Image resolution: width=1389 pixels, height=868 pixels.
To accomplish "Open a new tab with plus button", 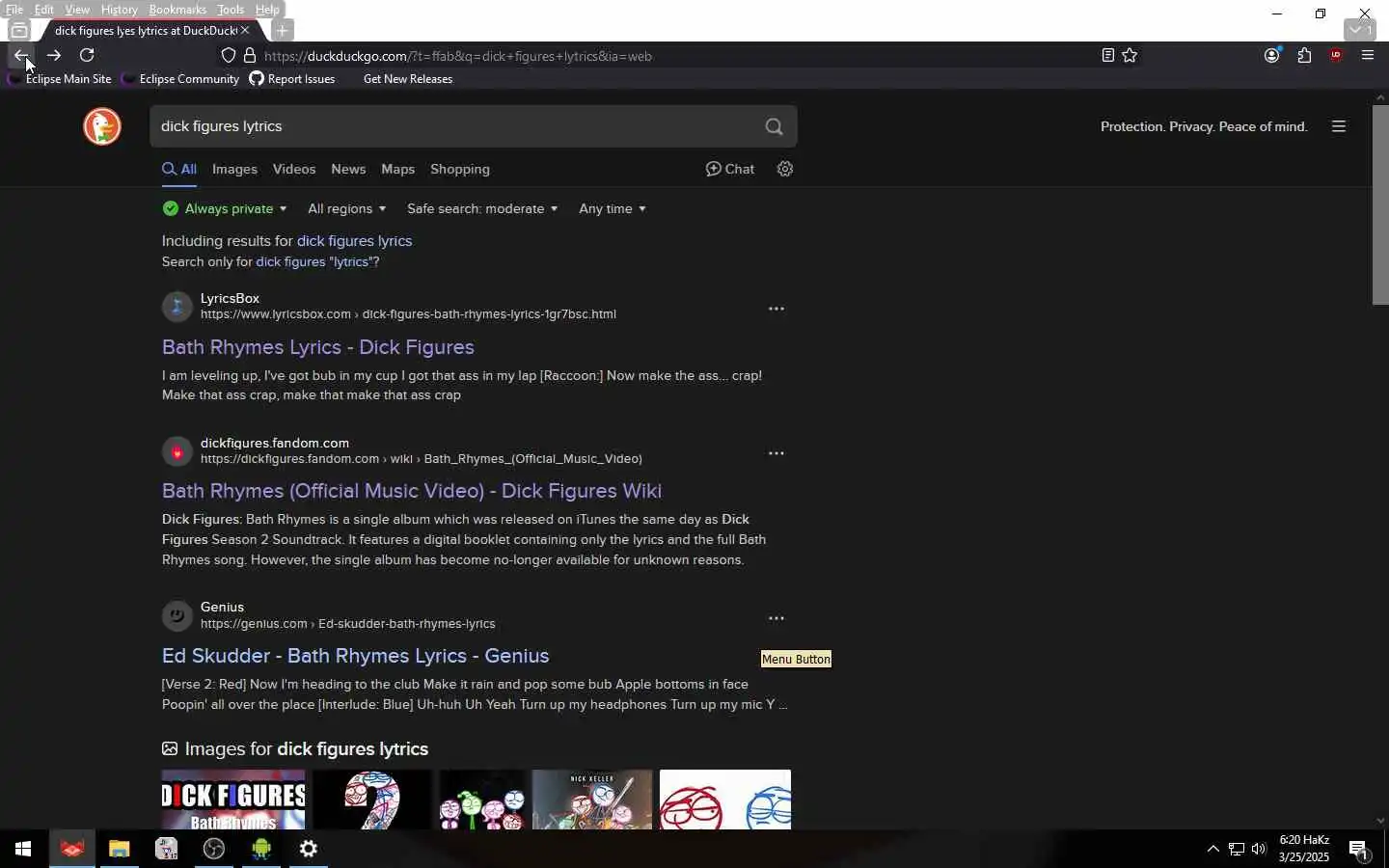I will 282,31.
